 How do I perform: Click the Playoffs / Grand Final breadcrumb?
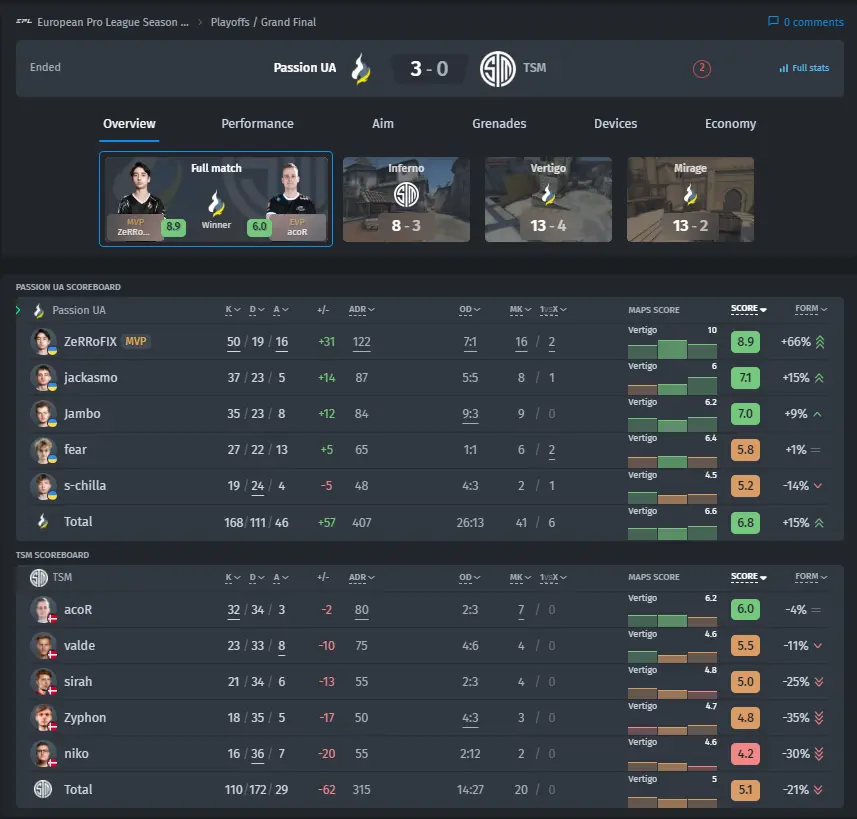point(263,22)
